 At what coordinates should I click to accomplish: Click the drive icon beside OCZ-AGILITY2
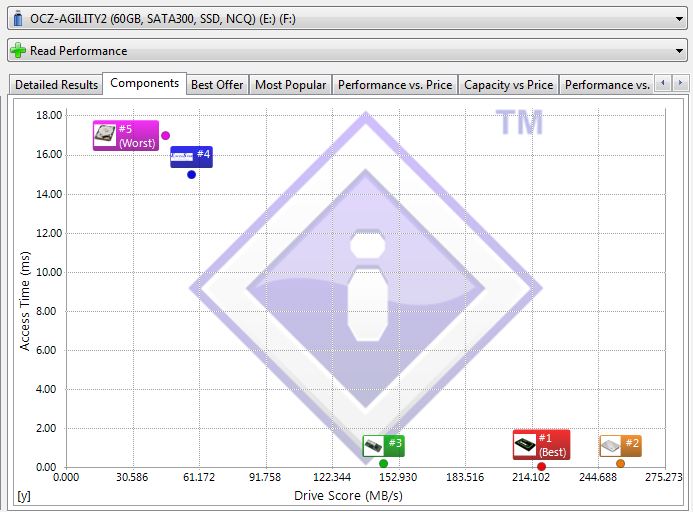[18, 19]
